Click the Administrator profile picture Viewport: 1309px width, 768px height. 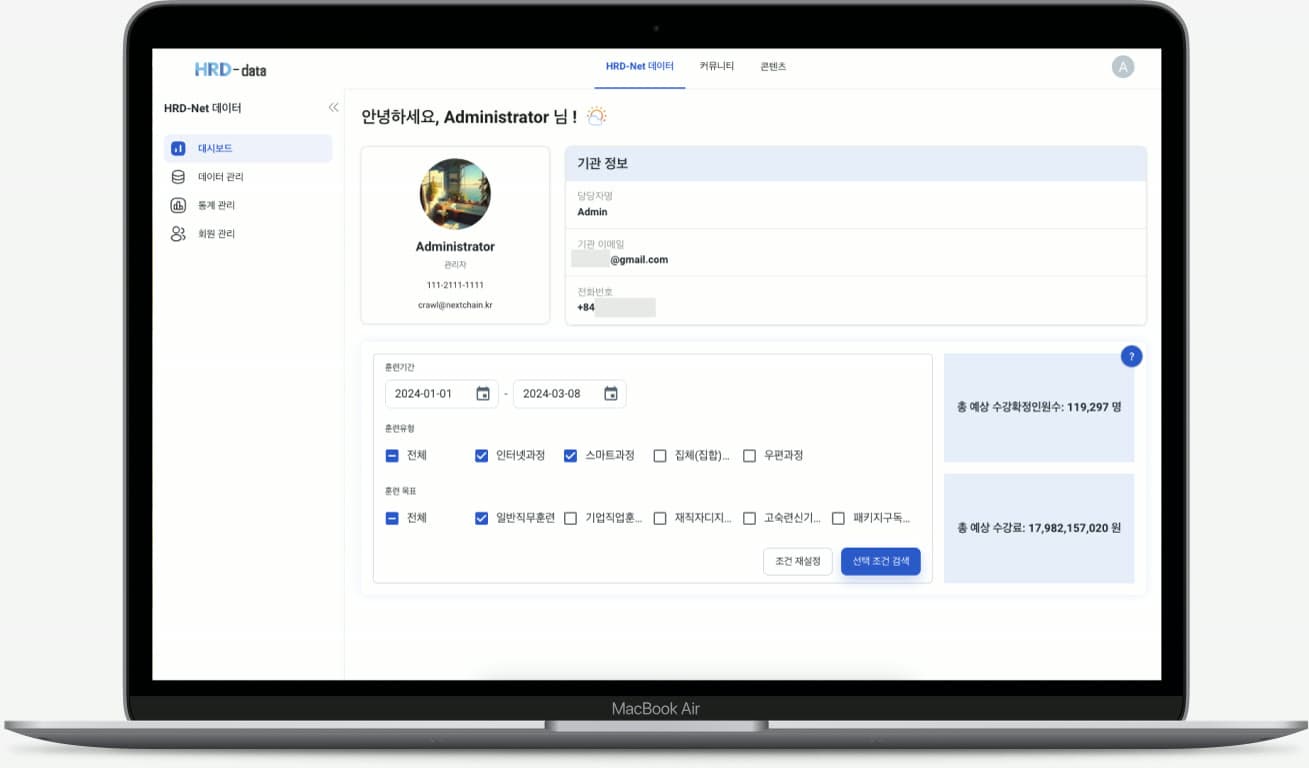455,194
